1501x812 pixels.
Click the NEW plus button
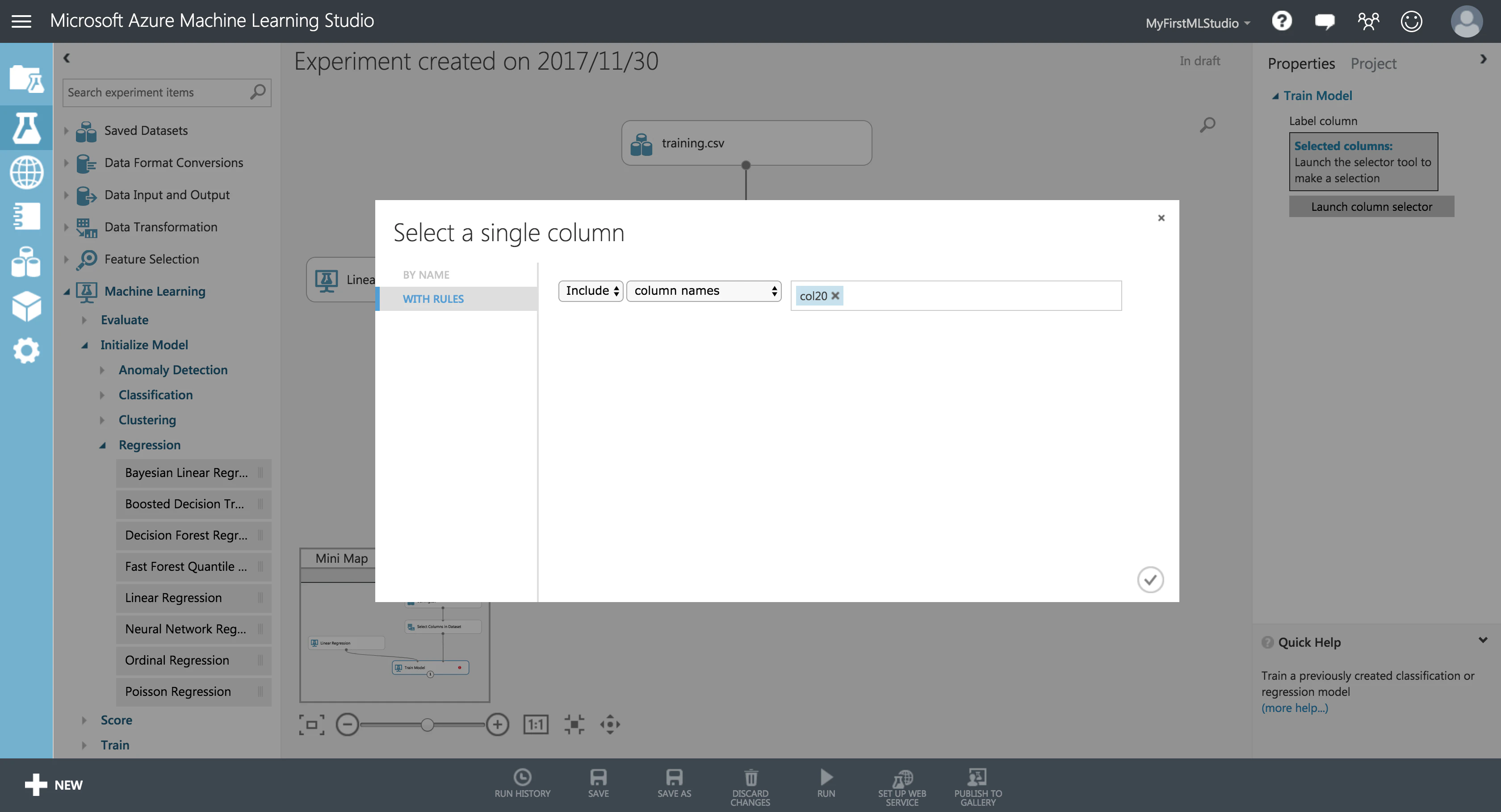(54, 785)
